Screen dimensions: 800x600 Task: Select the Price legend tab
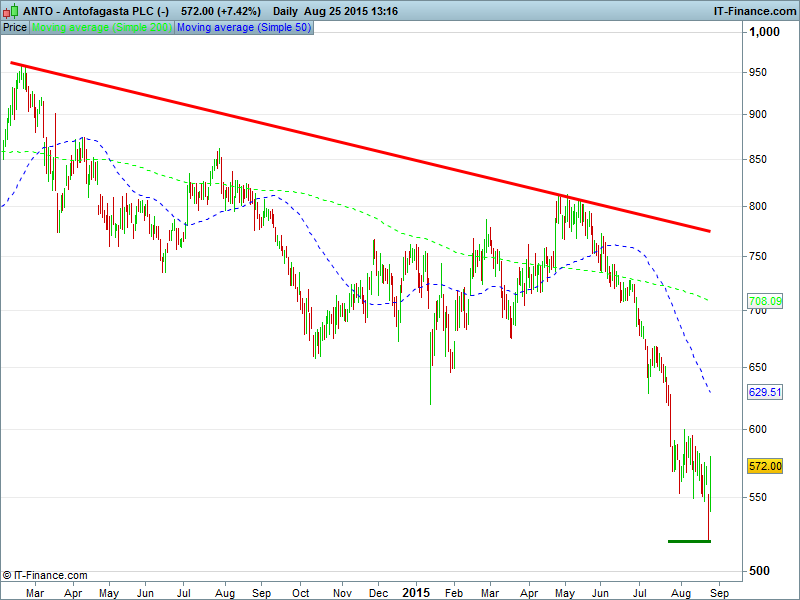15,28
